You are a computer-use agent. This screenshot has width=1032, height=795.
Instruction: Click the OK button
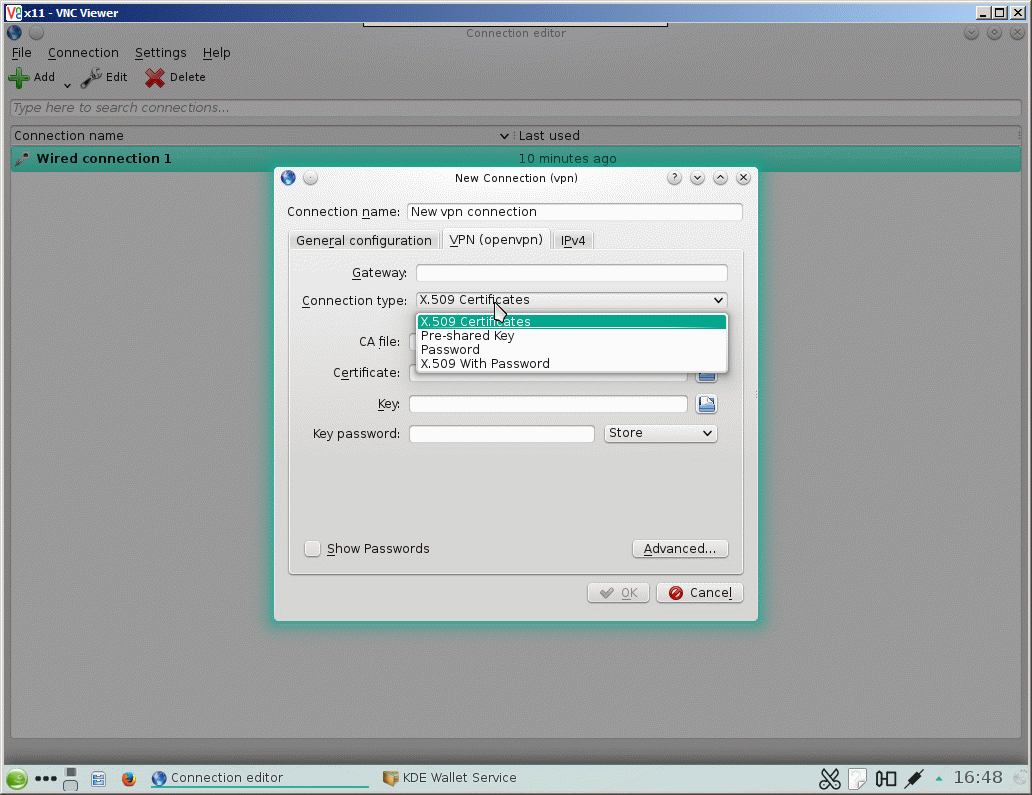pyautogui.click(x=618, y=593)
